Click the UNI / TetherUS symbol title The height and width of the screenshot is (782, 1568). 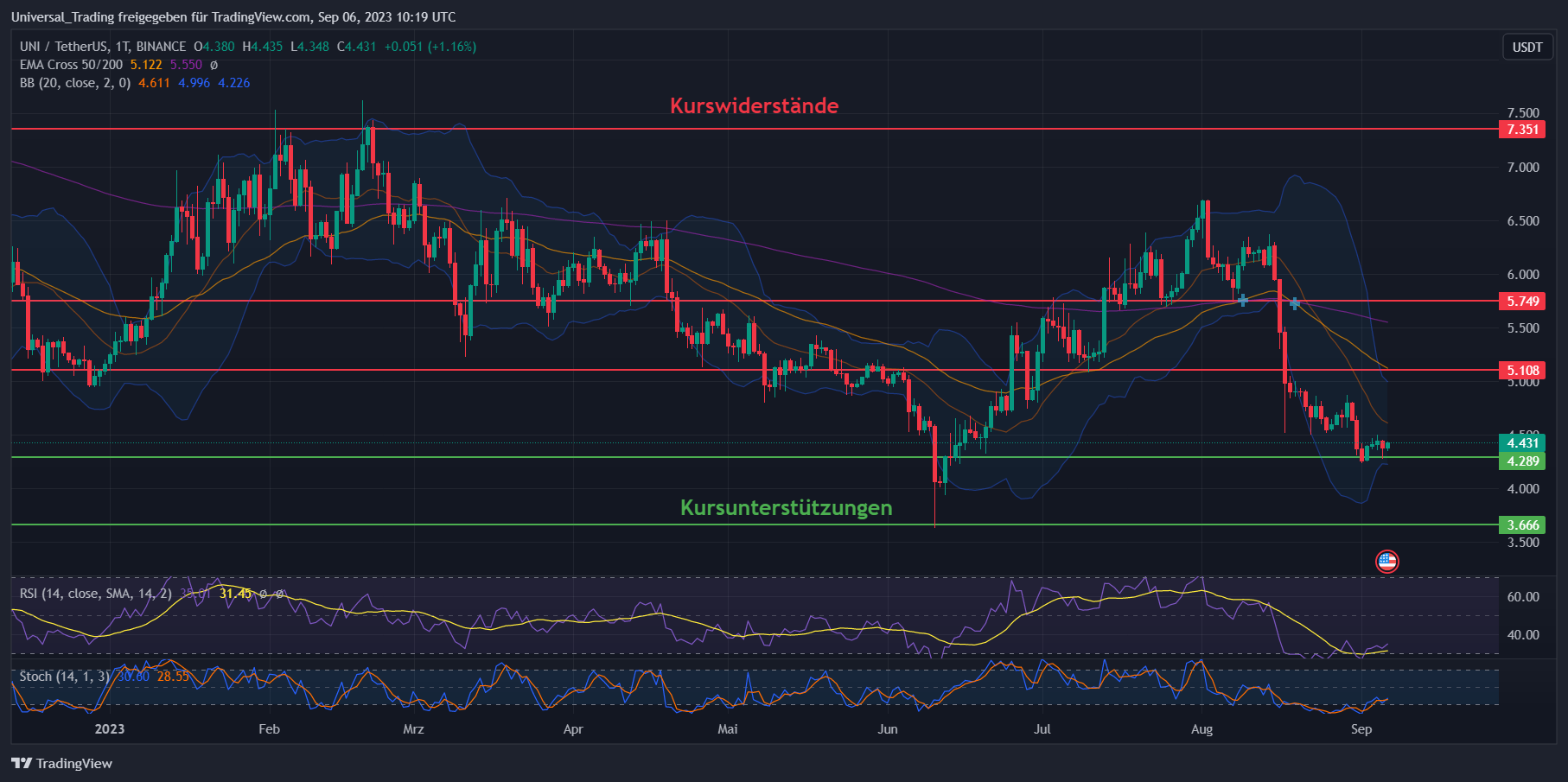[103, 47]
